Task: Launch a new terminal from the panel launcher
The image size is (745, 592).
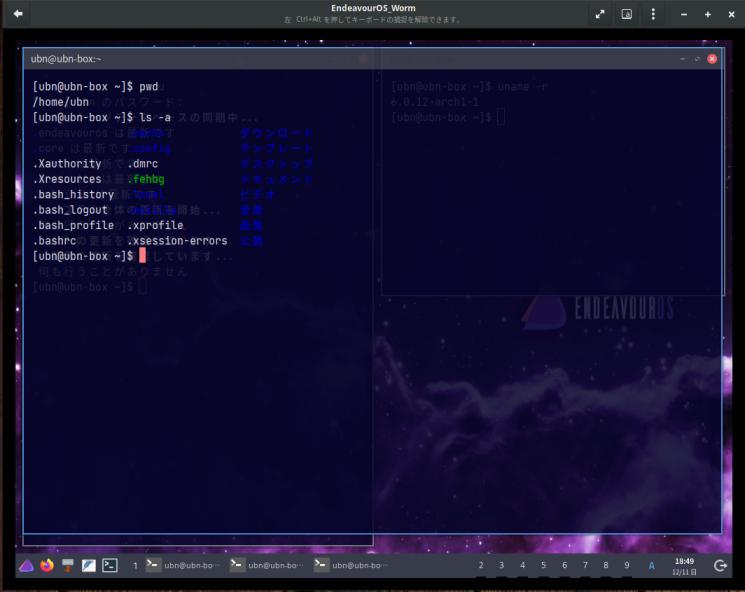Action: (110, 565)
